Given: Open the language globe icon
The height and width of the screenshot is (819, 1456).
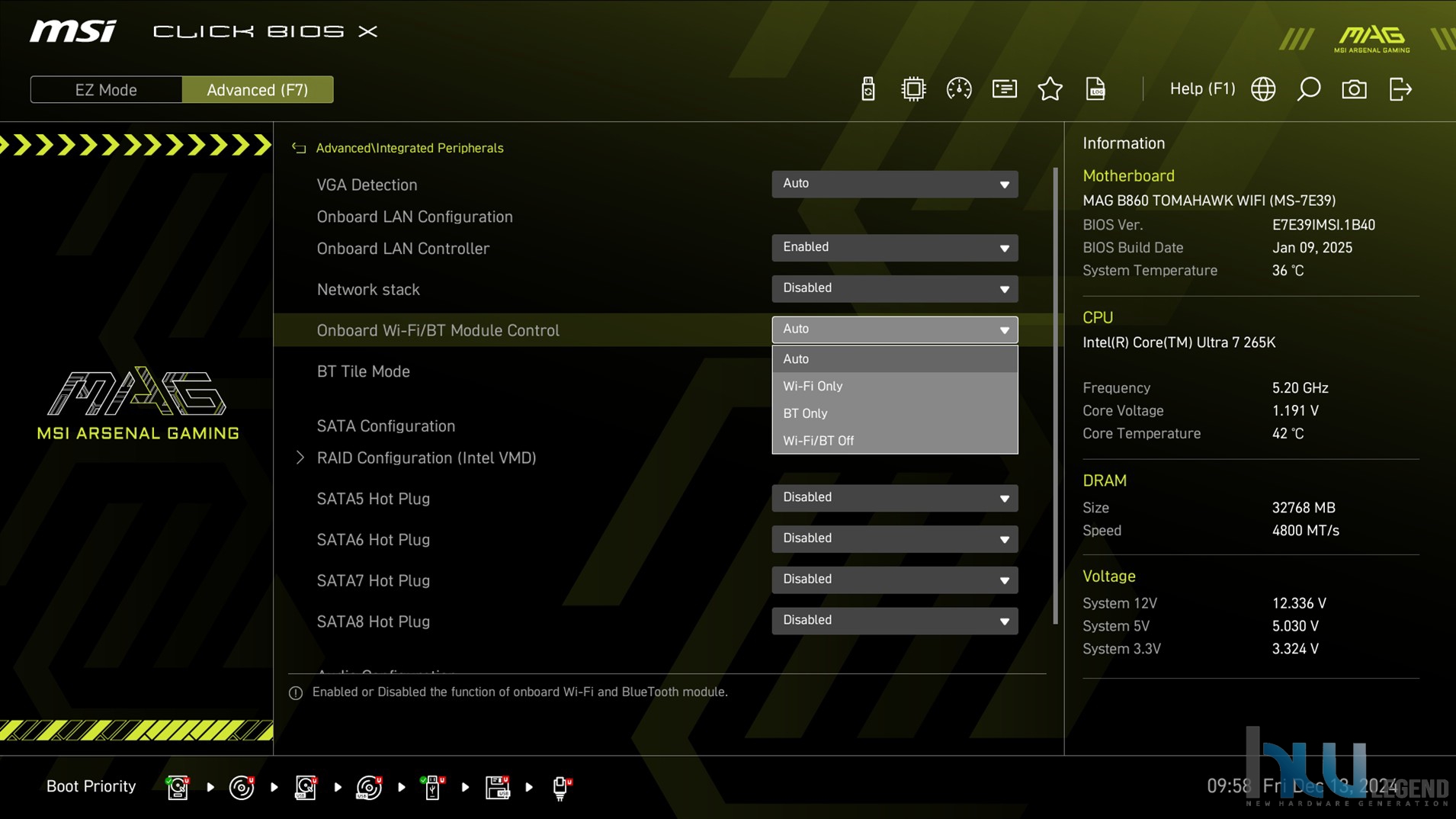Looking at the screenshot, I should [x=1263, y=89].
